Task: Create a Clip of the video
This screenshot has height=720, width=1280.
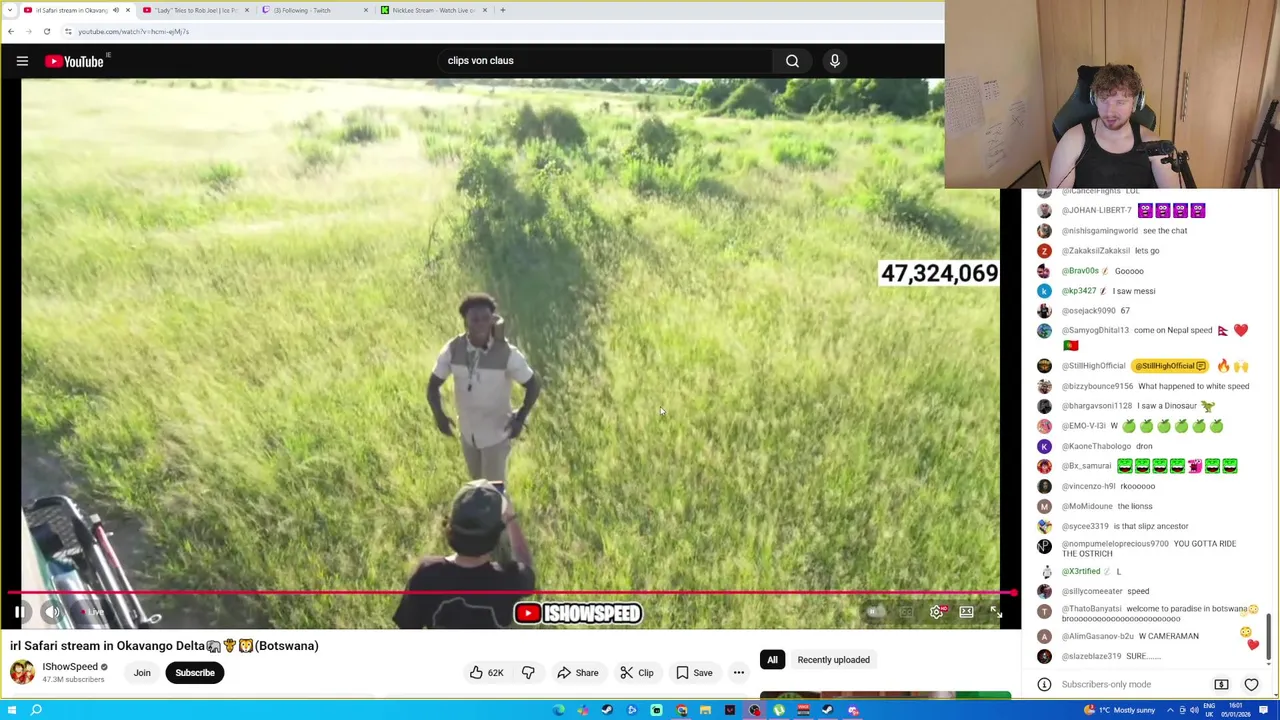Action: (x=636, y=673)
